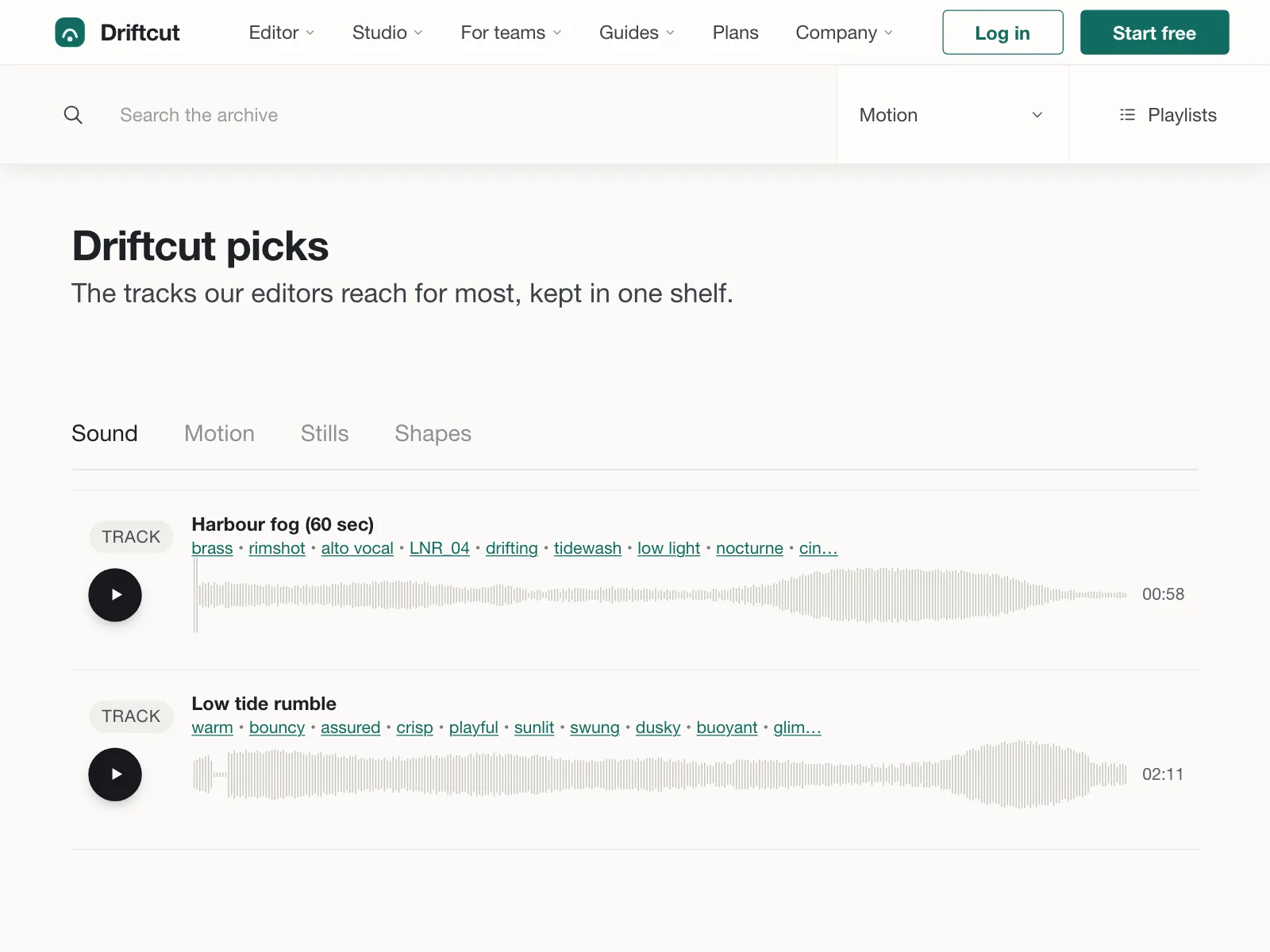Switch to the Shapes tab
Image resolution: width=1270 pixels, height=952 pixels.
433,433
